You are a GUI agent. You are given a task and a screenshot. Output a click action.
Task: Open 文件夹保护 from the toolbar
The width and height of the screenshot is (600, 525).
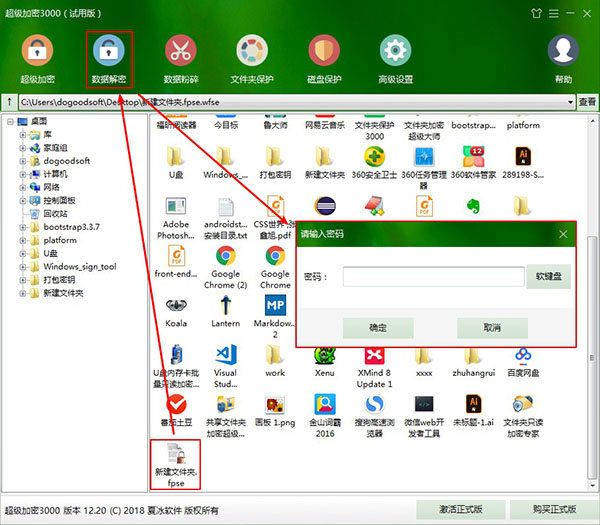click(x=253, y=52)
